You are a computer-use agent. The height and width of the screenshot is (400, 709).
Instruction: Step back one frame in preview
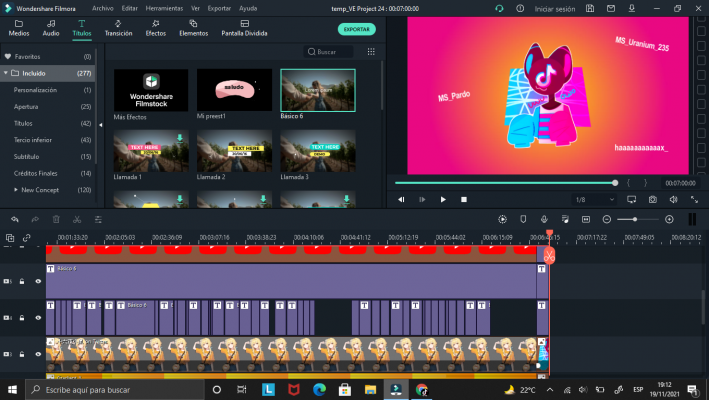point(401,199)
